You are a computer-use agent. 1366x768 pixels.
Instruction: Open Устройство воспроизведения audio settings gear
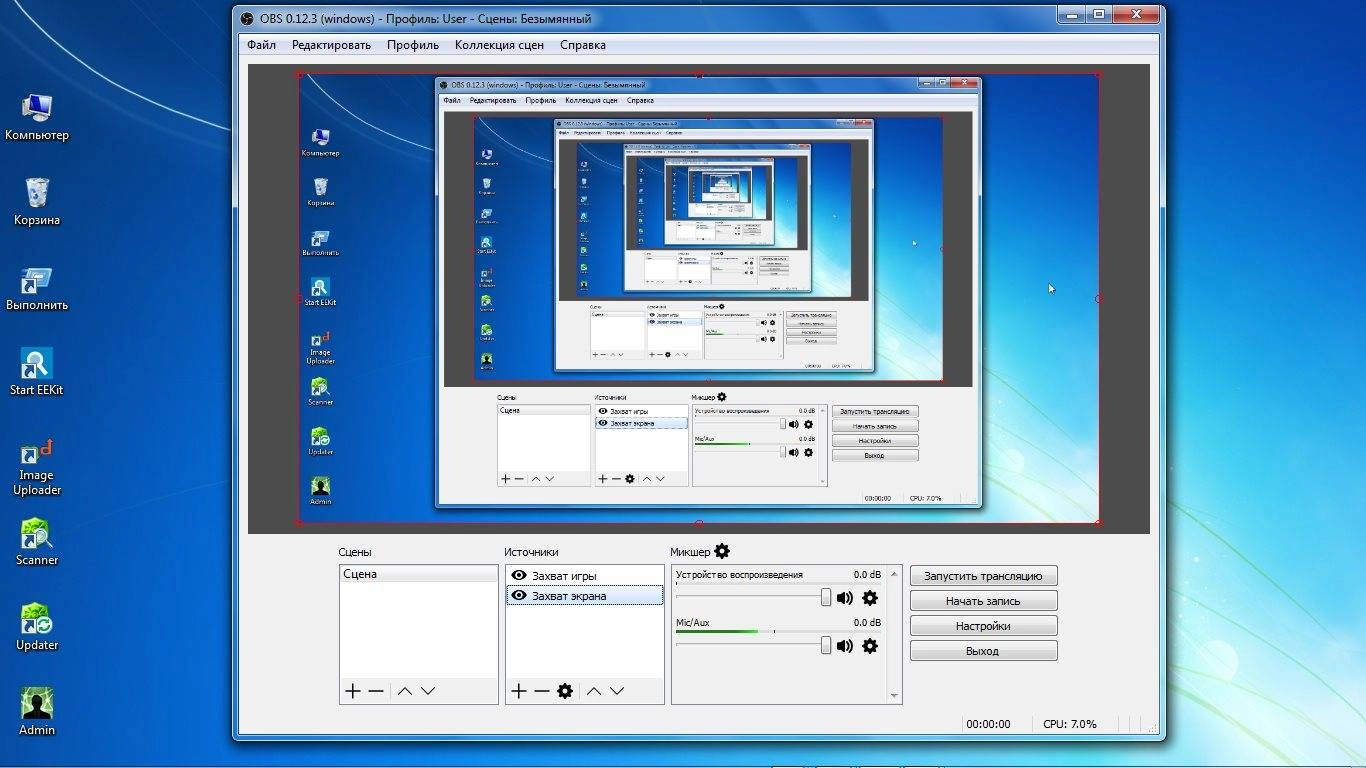(870, 598)
